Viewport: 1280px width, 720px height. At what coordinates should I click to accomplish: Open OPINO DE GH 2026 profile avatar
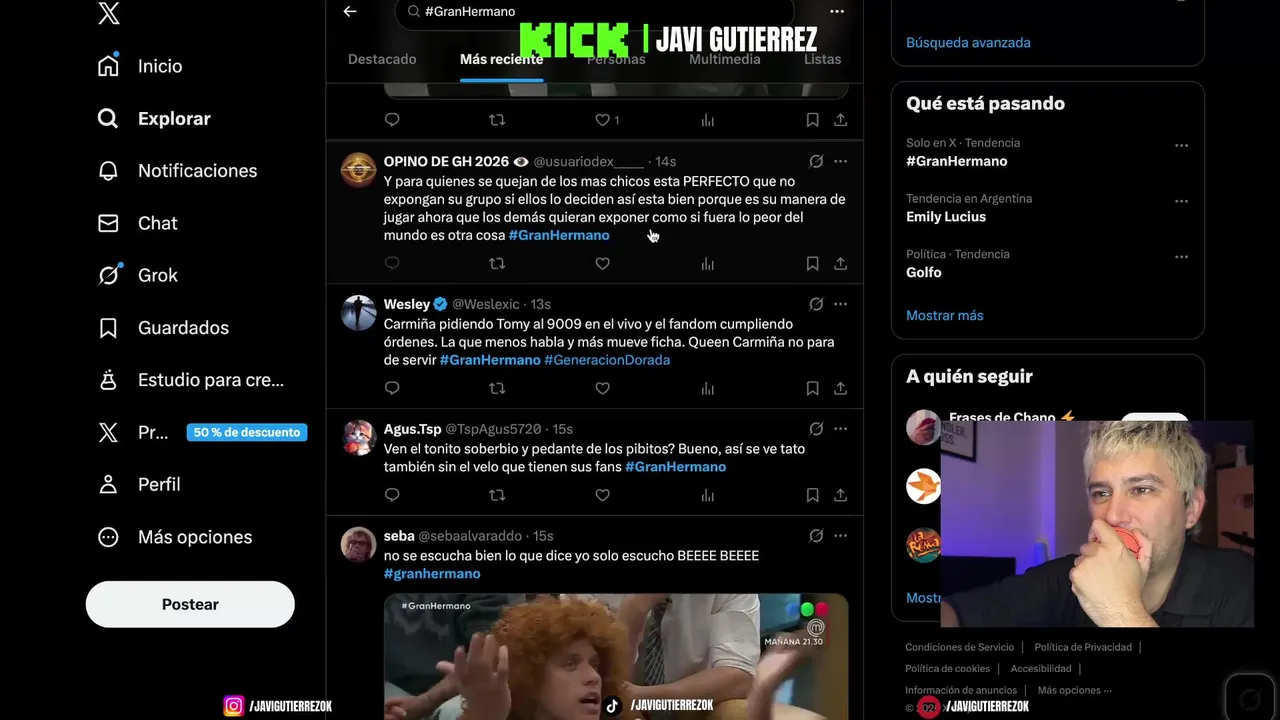click(x=359, y=170)
